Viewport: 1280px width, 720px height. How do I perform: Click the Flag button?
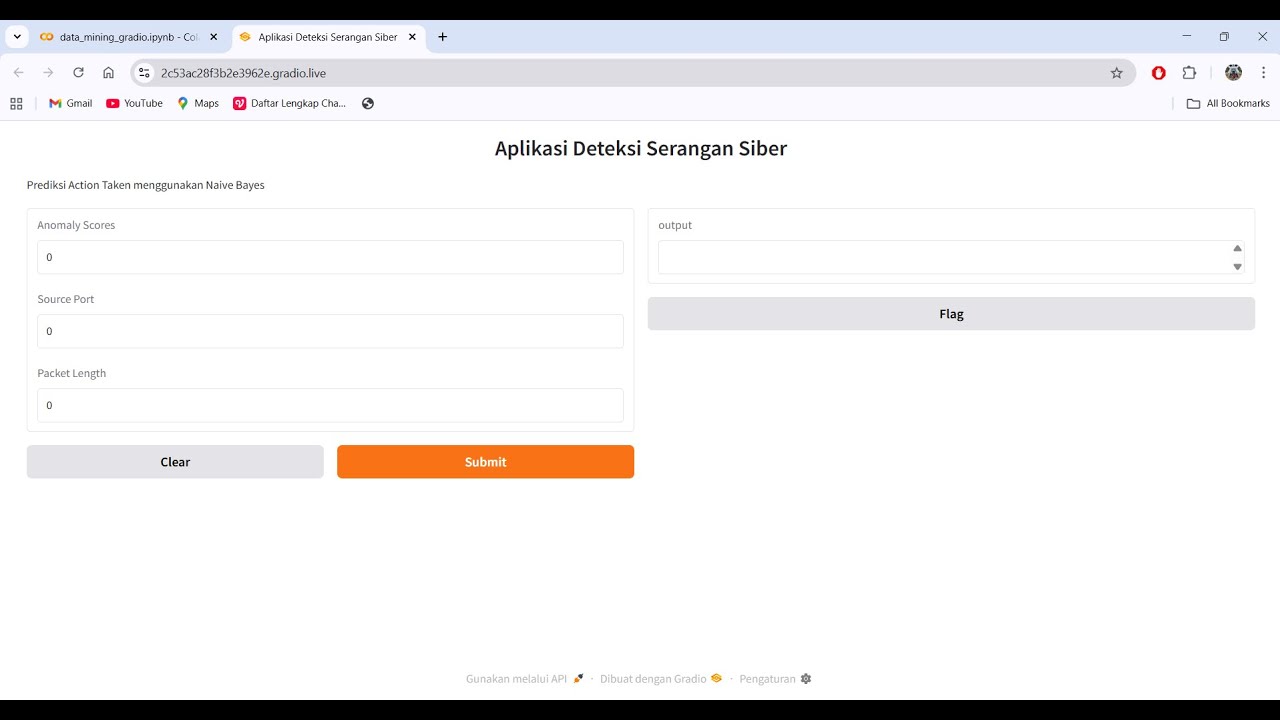[x=951, y=314]
